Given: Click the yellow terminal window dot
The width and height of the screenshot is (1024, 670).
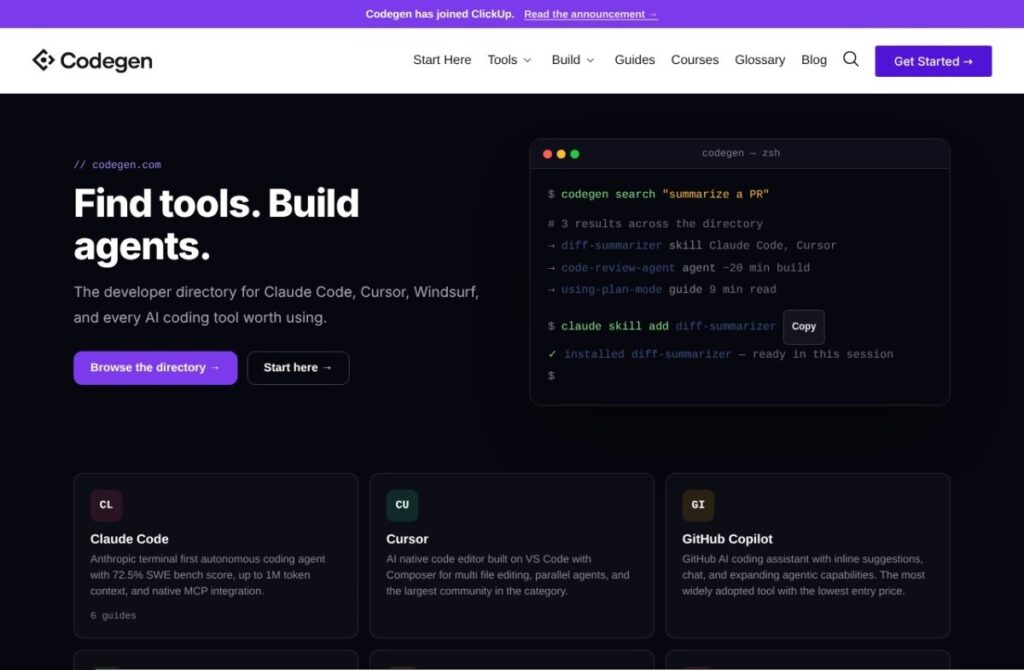Looking at the screenshot, I should (561, 154).
